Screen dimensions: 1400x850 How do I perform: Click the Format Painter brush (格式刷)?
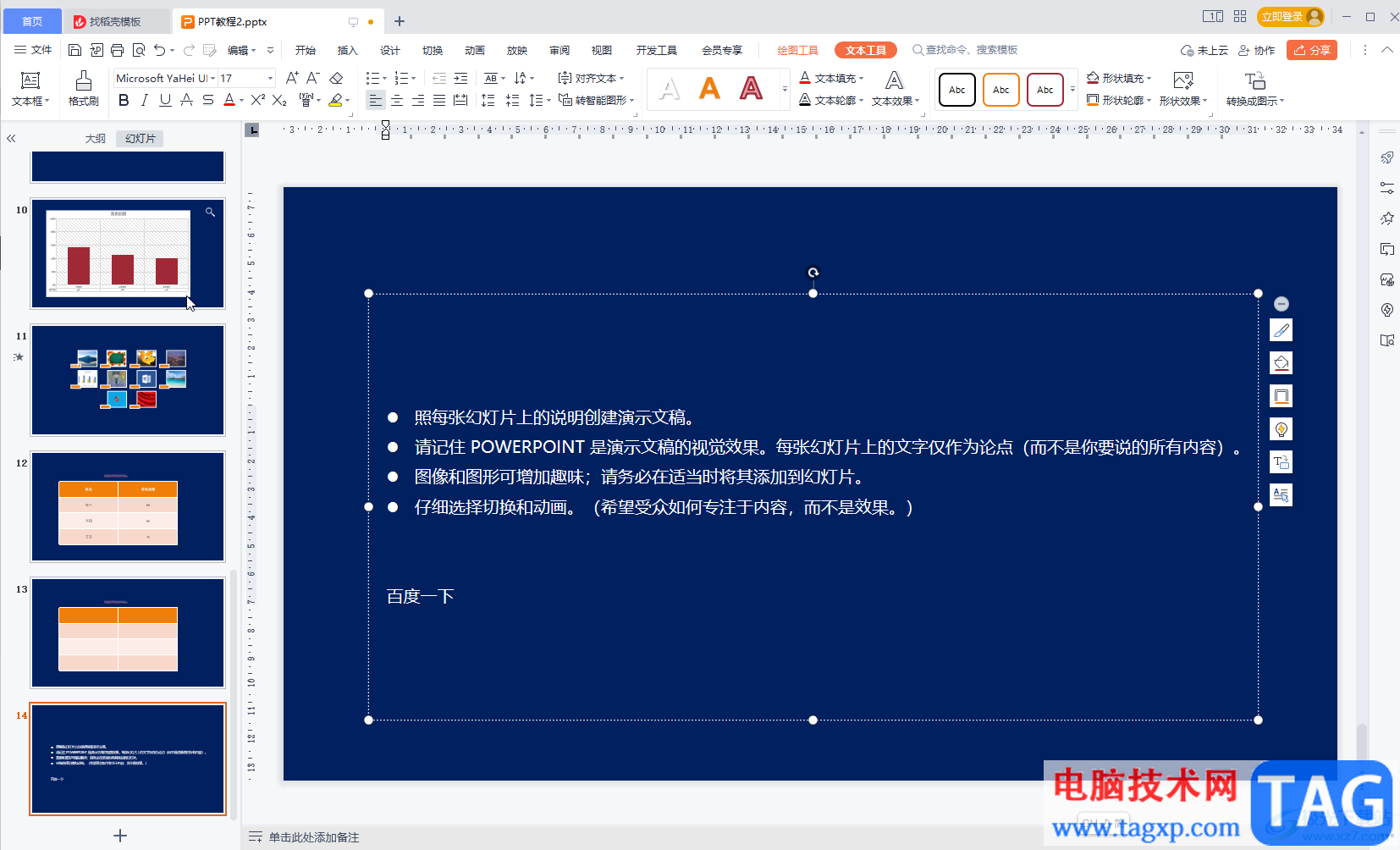tap(83, 88)
